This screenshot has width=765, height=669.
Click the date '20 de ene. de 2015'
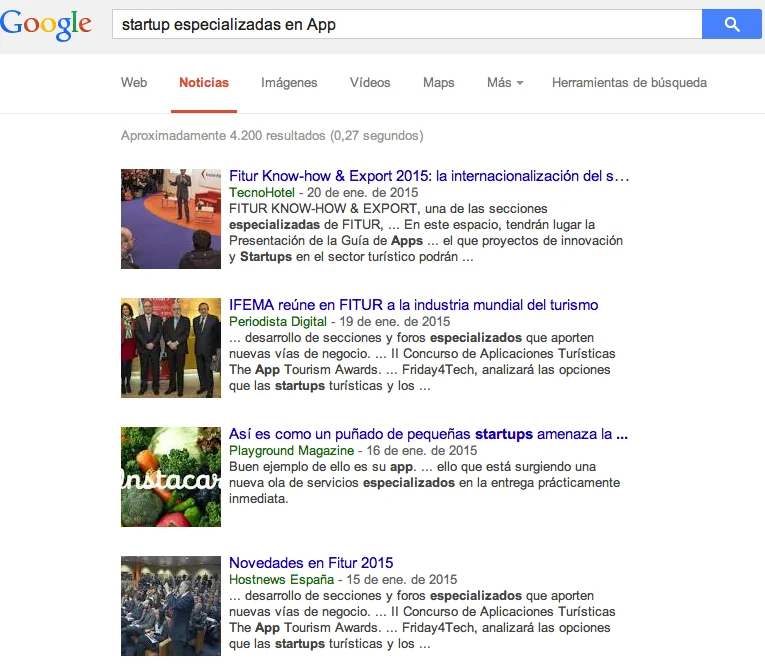coord(362,192)
